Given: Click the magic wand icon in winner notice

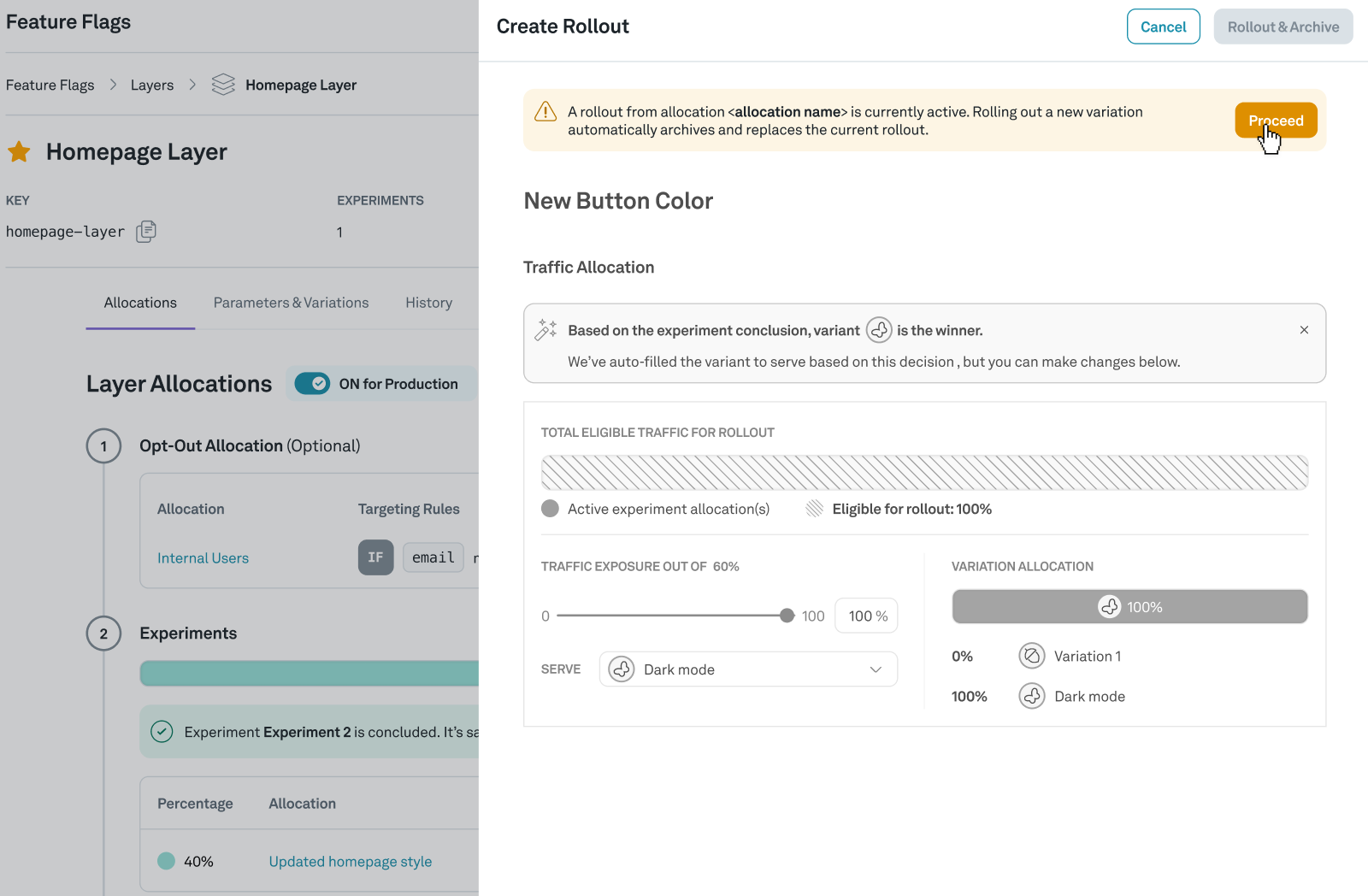Looking at the screenshot, I should (545, 330).
